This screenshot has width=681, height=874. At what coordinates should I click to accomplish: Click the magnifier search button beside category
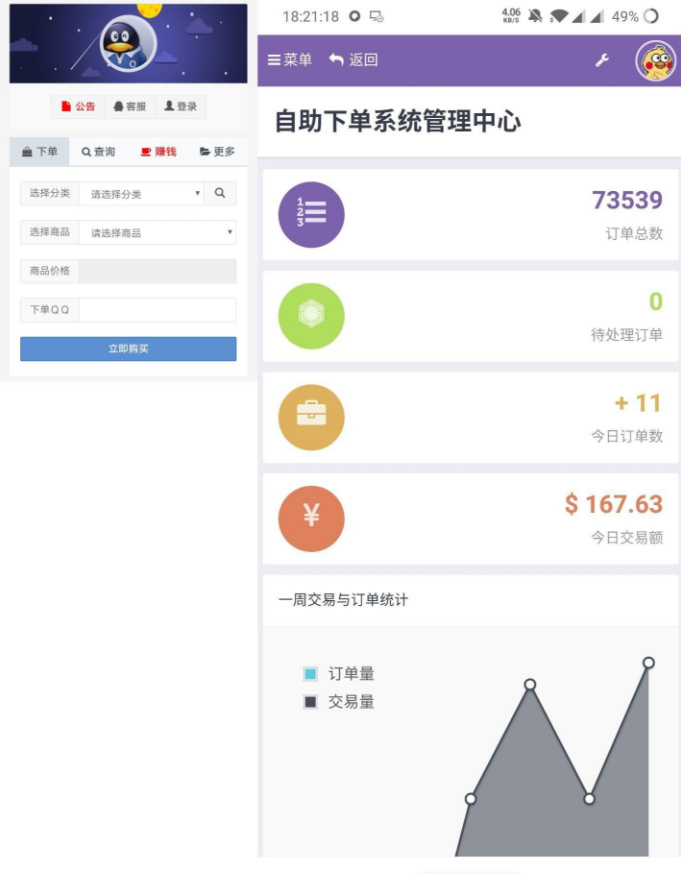tap(220, 193)
